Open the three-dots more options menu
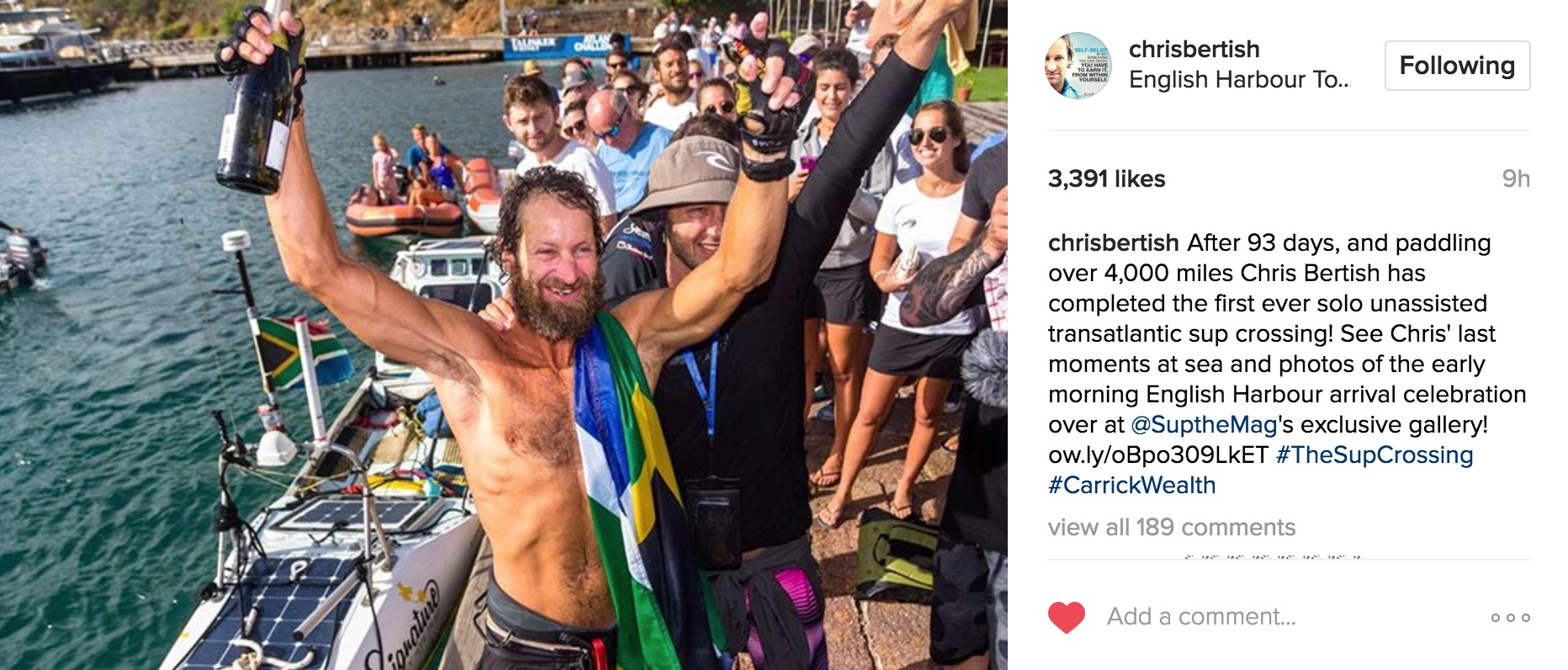The height and width of the screenshot is (670, 1568). point(1511,618)
